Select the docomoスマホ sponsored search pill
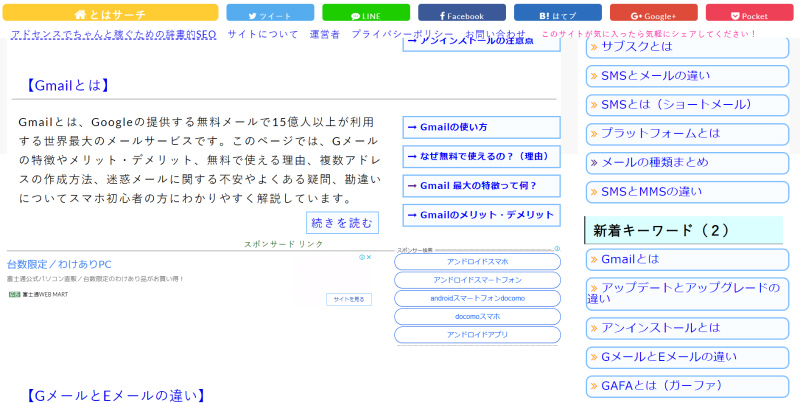 pyautogui.click(x=477, y=316)
